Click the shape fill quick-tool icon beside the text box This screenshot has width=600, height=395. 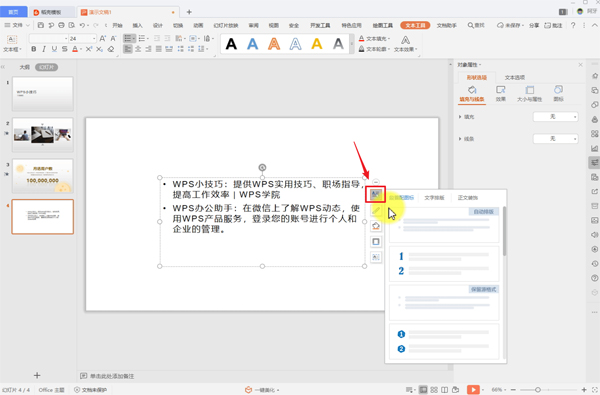click(x=376, y=226)
